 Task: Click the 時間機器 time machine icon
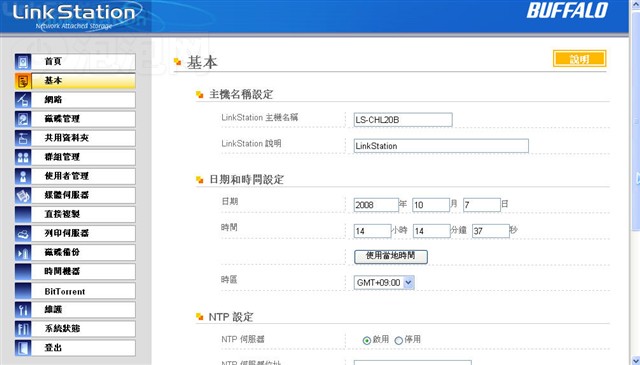23,272
